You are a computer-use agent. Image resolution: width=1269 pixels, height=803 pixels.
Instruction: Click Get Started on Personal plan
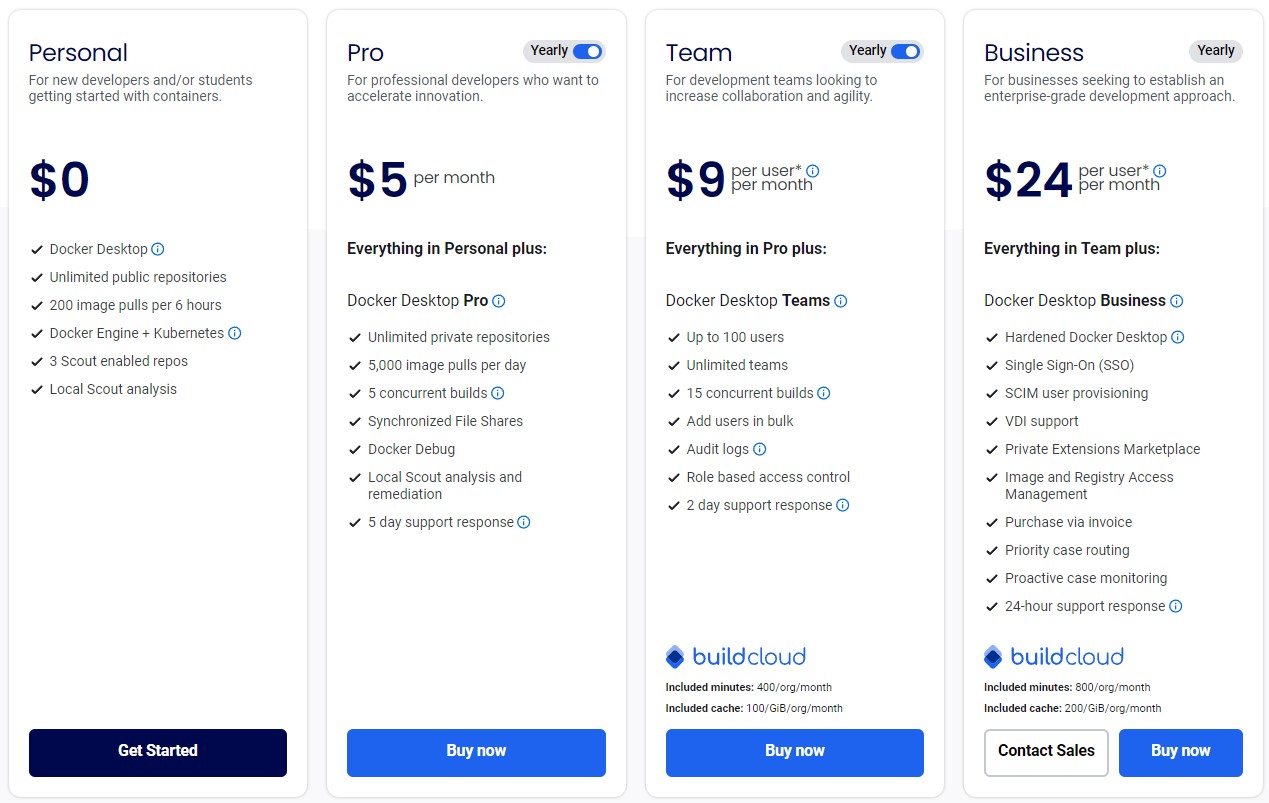tap(158, 752)
